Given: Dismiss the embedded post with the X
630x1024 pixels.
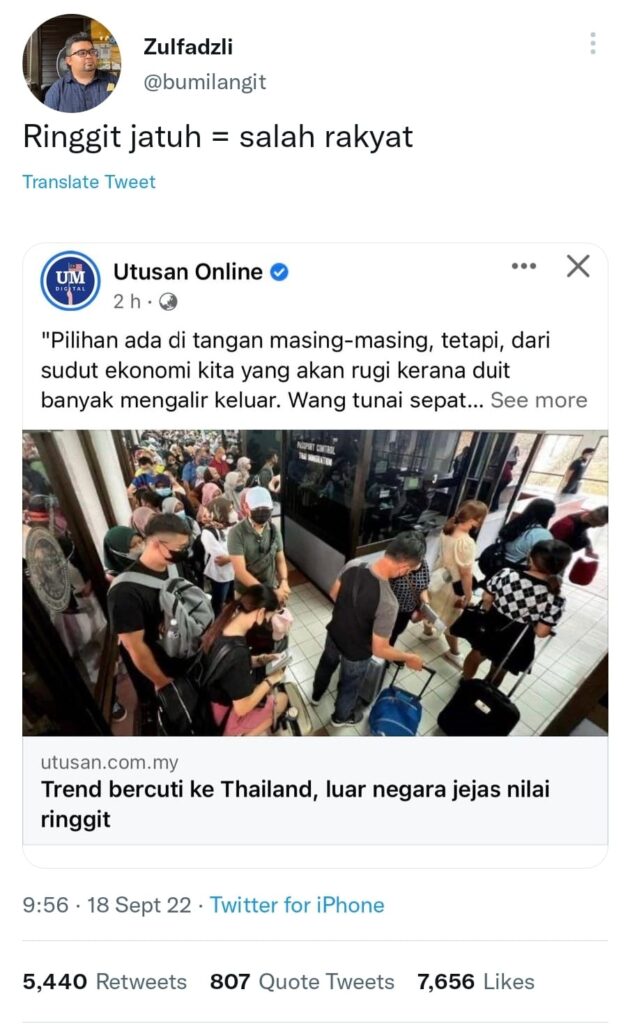Looking at the screenshot, I should pos(578,266).
